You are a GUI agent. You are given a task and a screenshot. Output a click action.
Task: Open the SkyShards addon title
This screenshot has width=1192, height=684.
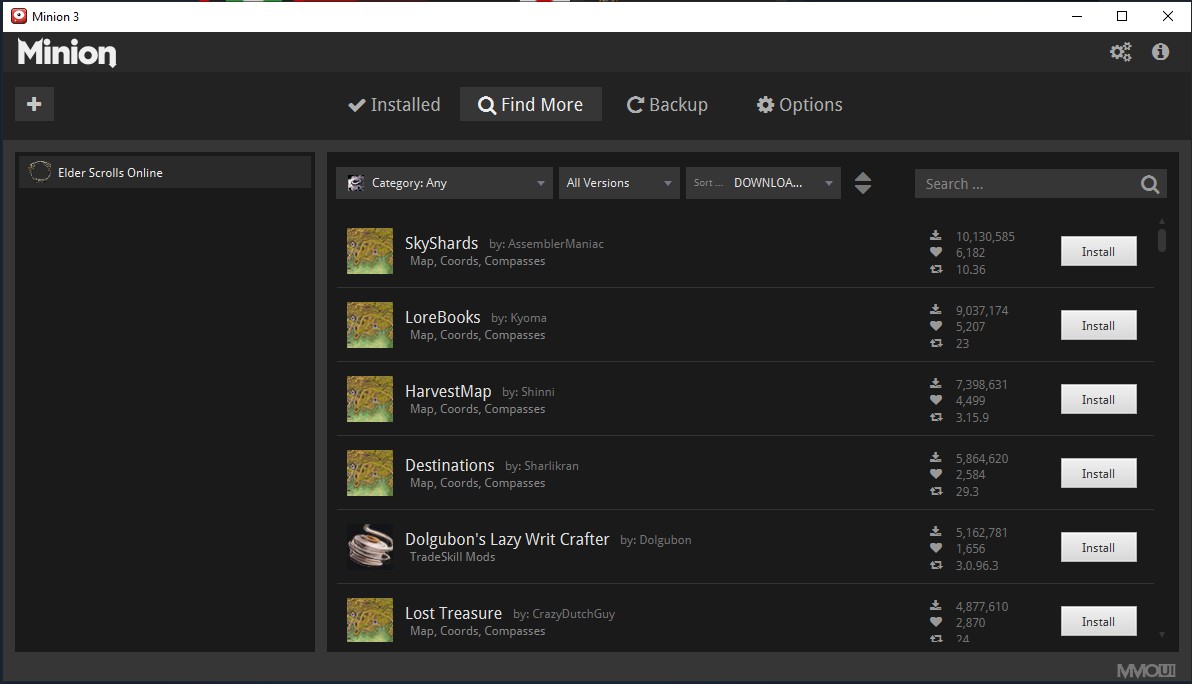(x=441, y=243)
